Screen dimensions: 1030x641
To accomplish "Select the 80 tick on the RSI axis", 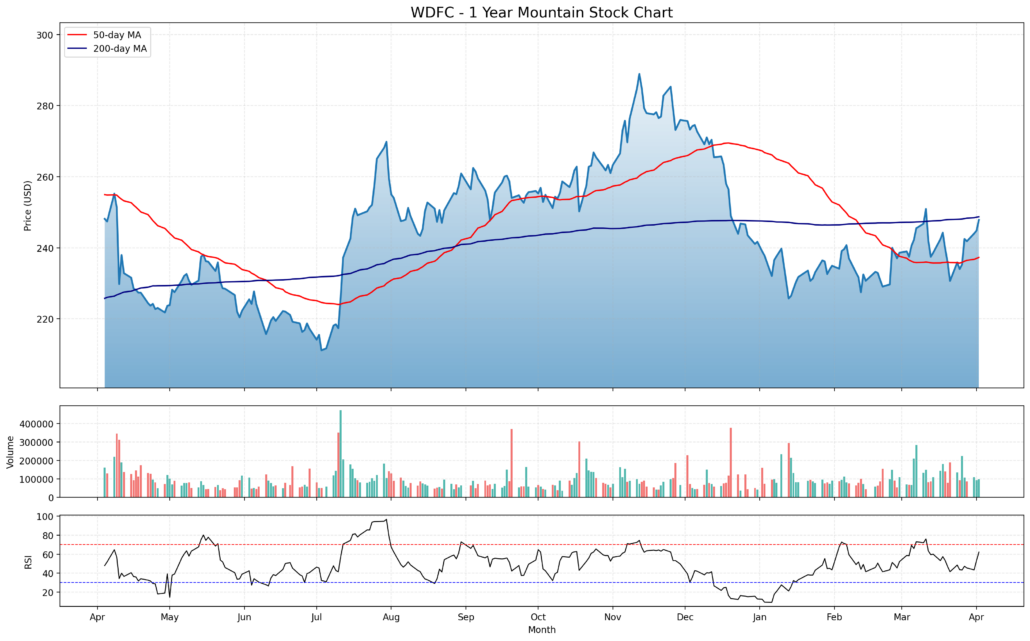I will 47,536.
